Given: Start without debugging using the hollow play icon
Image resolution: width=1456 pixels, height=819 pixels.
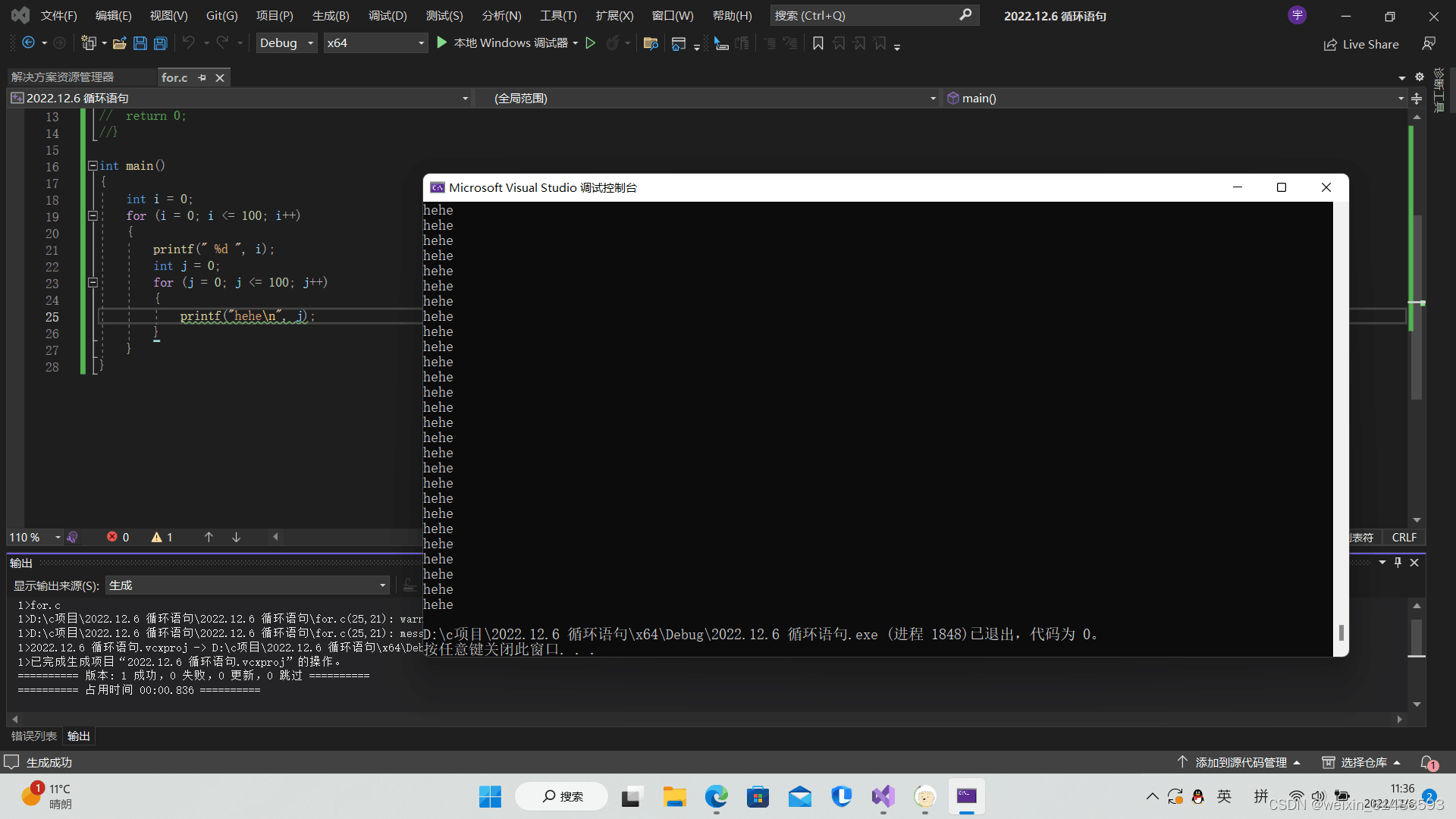Looking at the screenshot, I should tap(590, 43).
